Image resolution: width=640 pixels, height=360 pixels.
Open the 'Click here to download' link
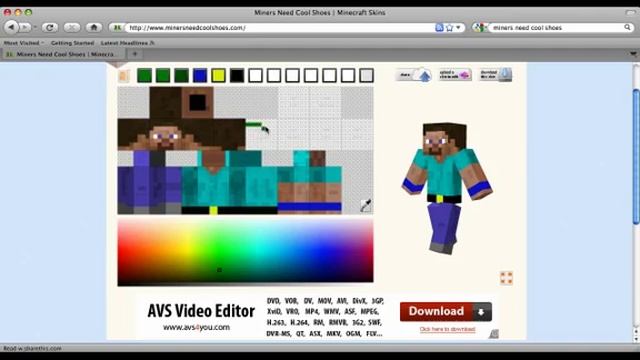(x=447, y=329)
